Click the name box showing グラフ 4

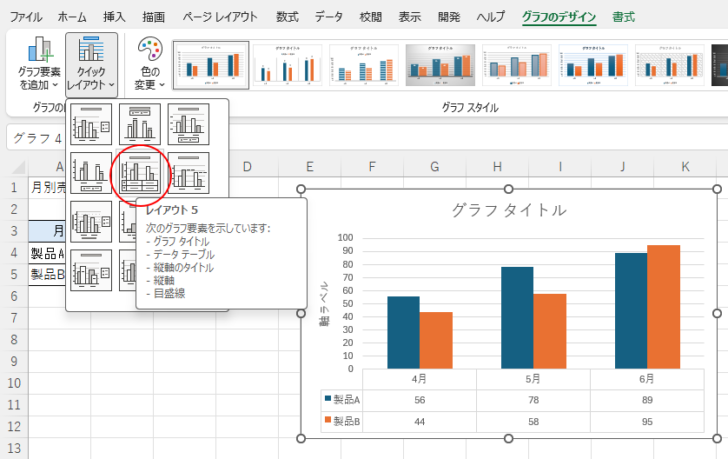37,138
